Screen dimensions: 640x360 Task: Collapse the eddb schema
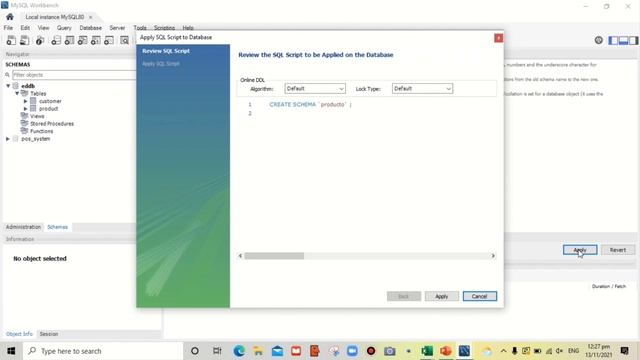point(8,86)
